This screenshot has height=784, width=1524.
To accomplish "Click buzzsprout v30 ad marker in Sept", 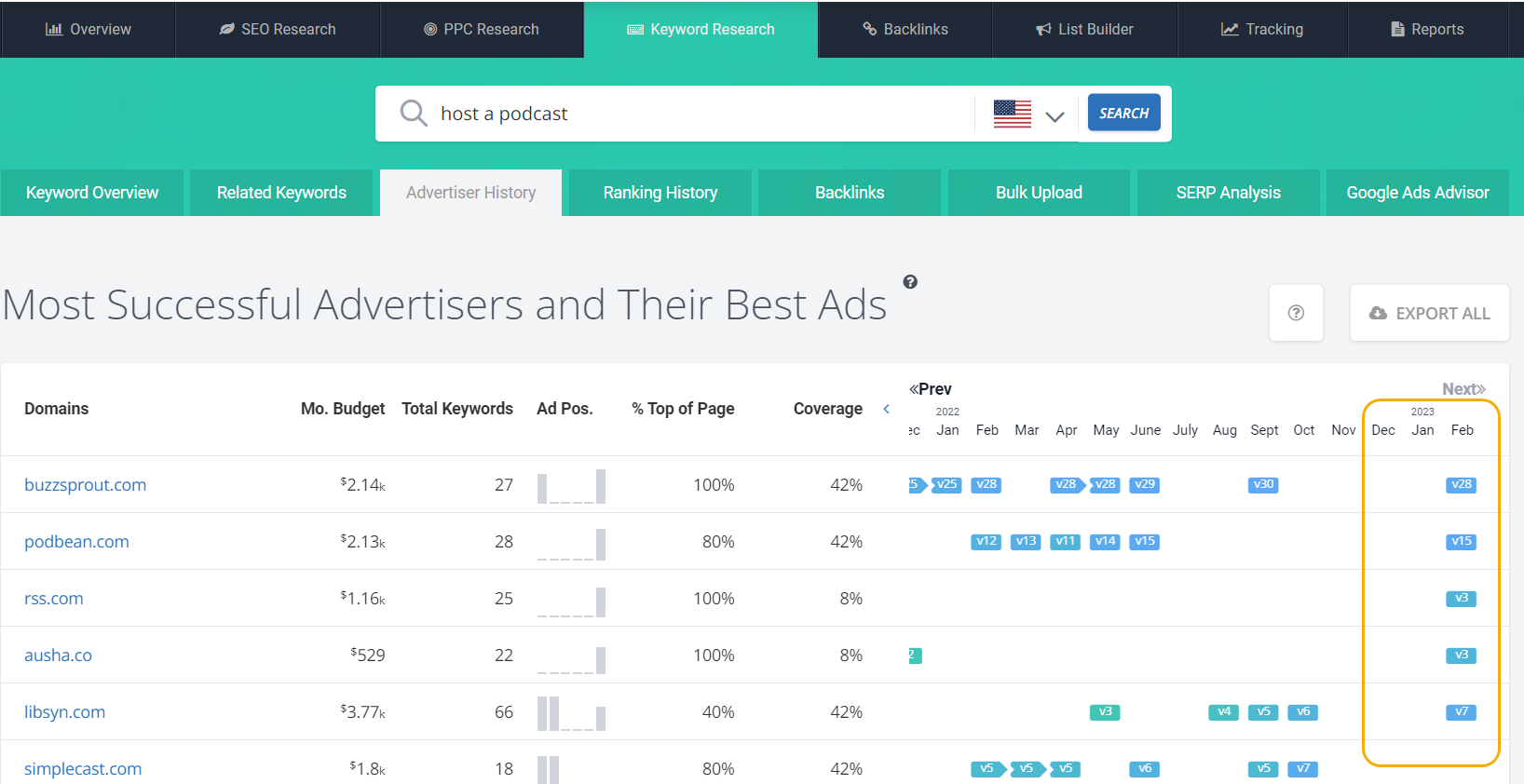I will [x=1263, y=484].
